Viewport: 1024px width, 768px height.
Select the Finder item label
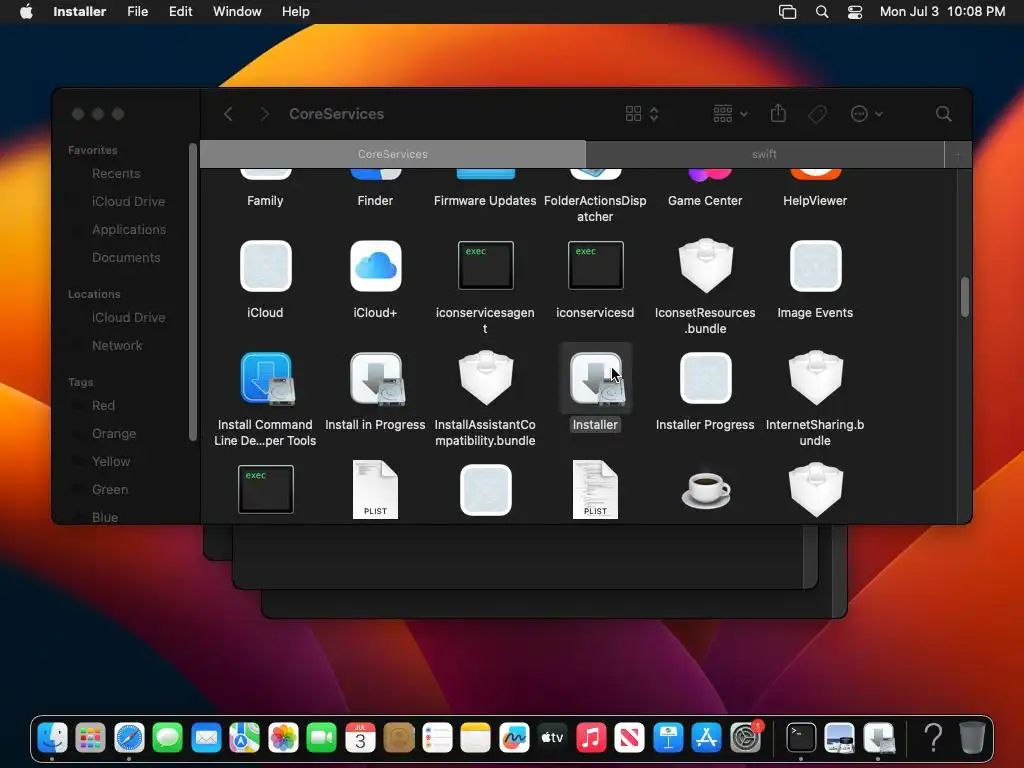[x=376, y=201]
